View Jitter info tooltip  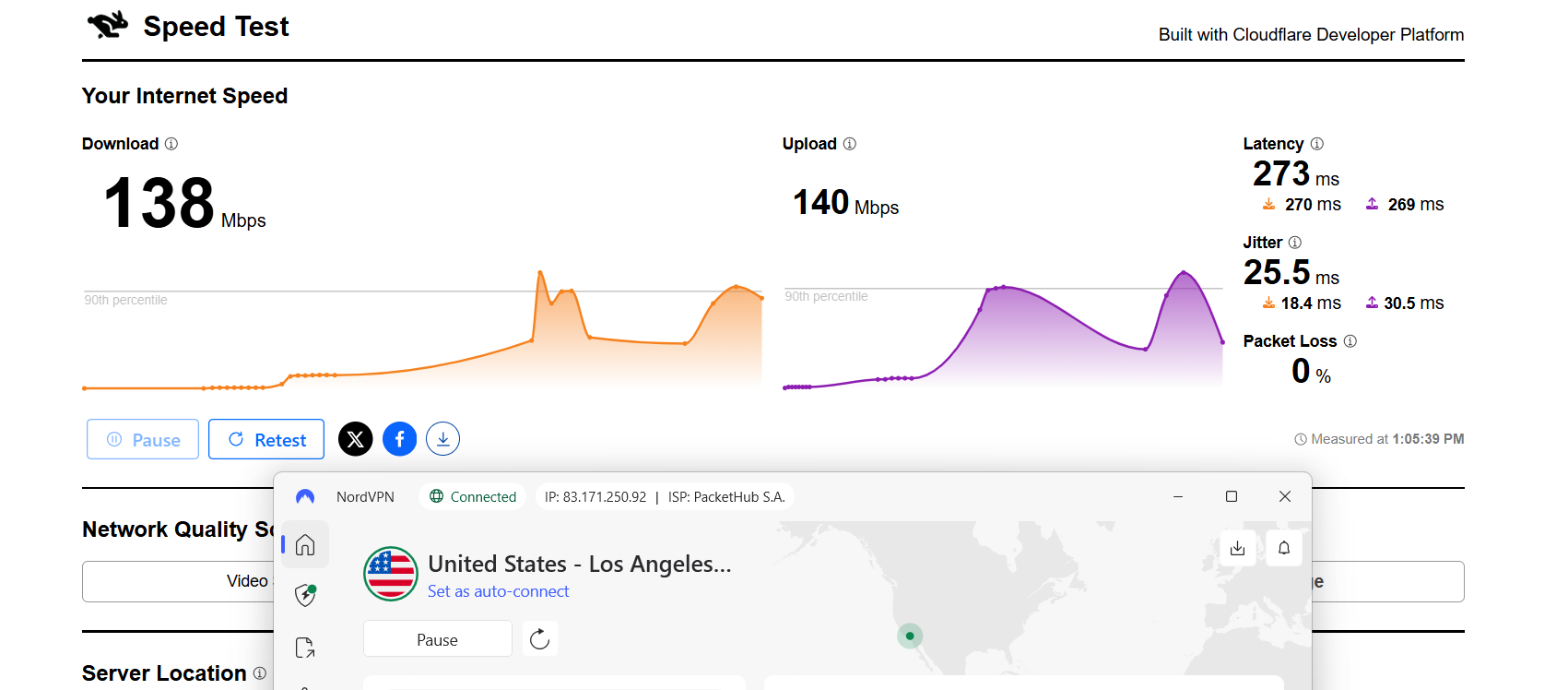pyautogui.click(x=1295, y=243)
